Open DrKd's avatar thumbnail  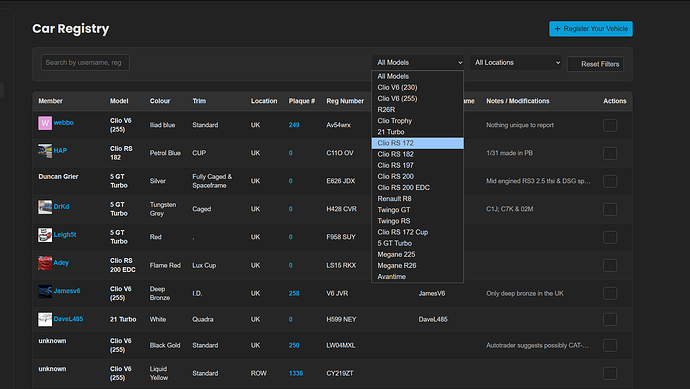pyautogui.click(x=45, y=207)
